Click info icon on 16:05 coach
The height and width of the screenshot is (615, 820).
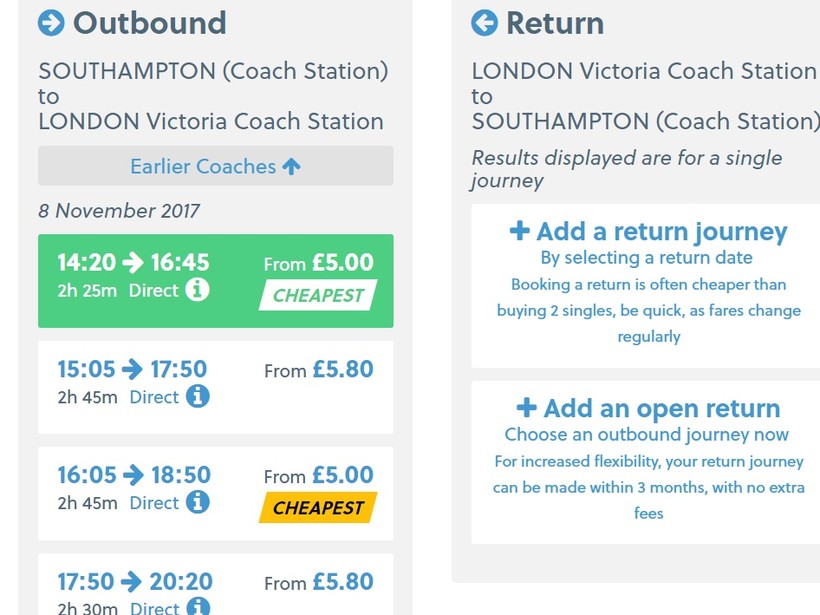[198, 503]
